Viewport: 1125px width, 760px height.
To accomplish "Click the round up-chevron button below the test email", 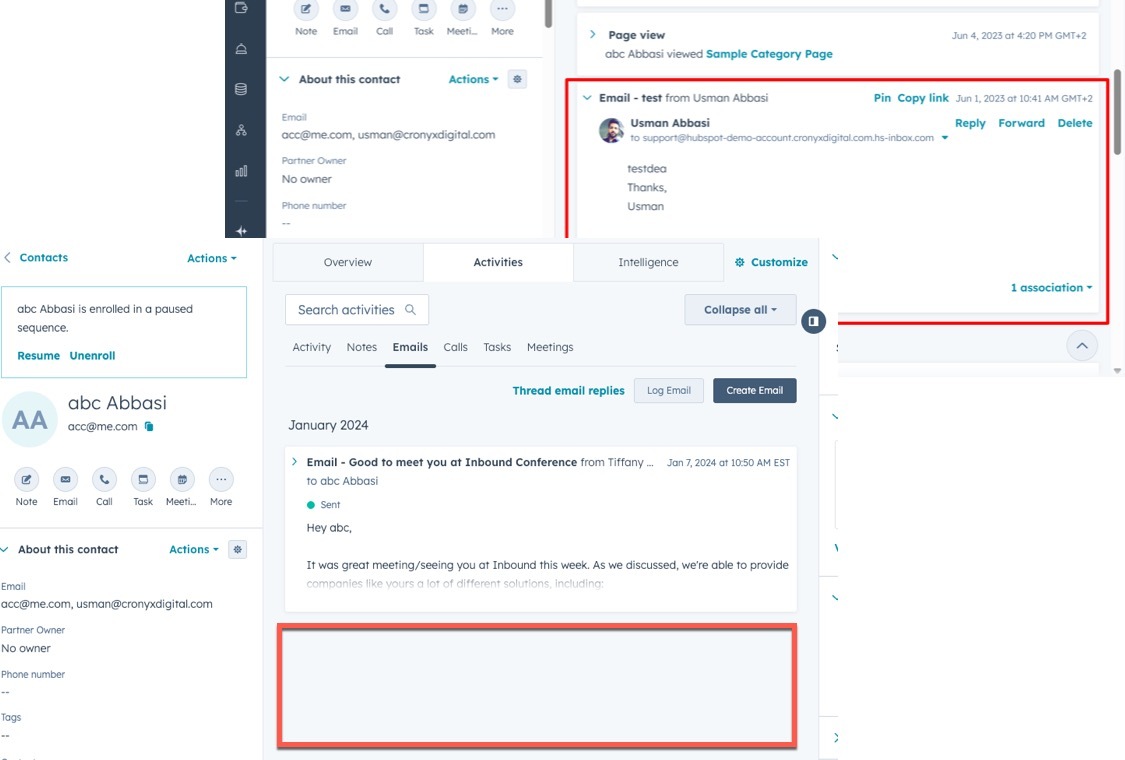I will tap(1080, 346).
